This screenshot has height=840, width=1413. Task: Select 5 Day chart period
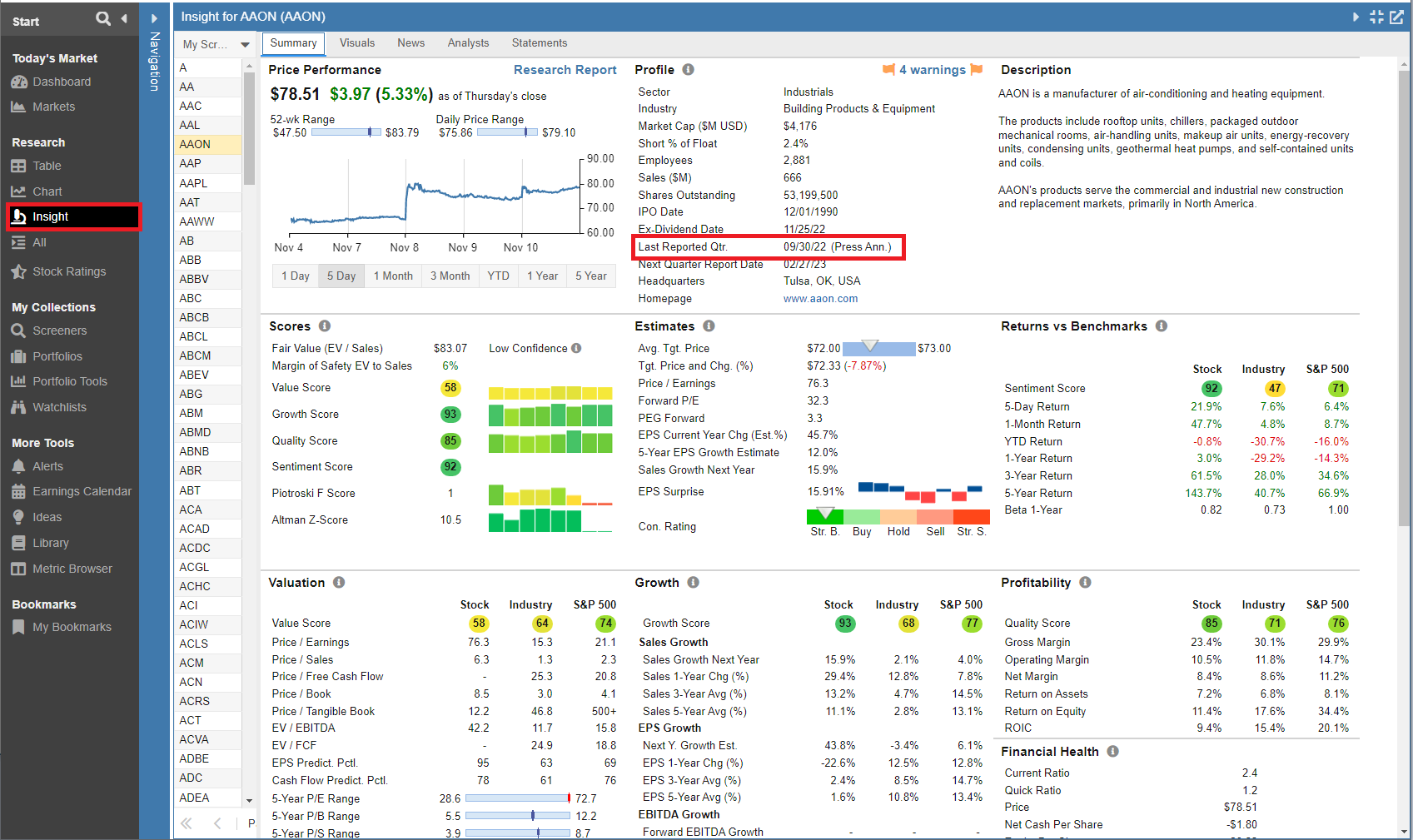click(x=341, y=276)
